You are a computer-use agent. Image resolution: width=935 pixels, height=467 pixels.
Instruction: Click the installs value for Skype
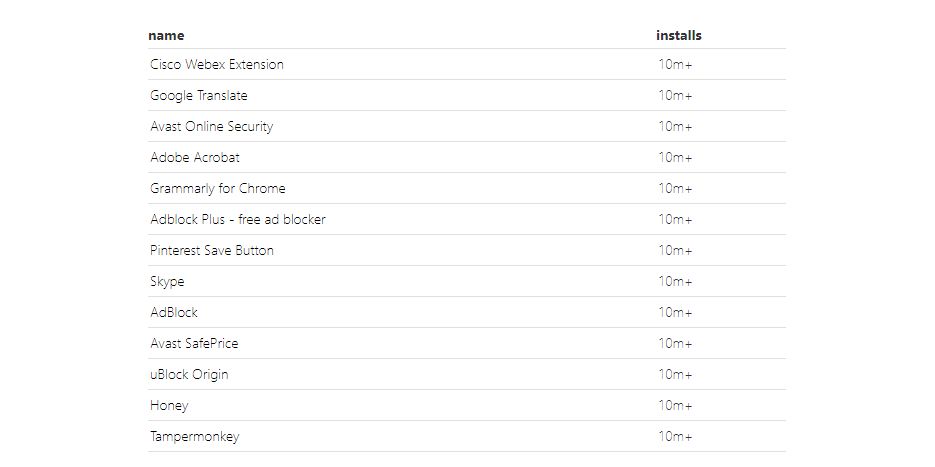[x=675, y=282]
